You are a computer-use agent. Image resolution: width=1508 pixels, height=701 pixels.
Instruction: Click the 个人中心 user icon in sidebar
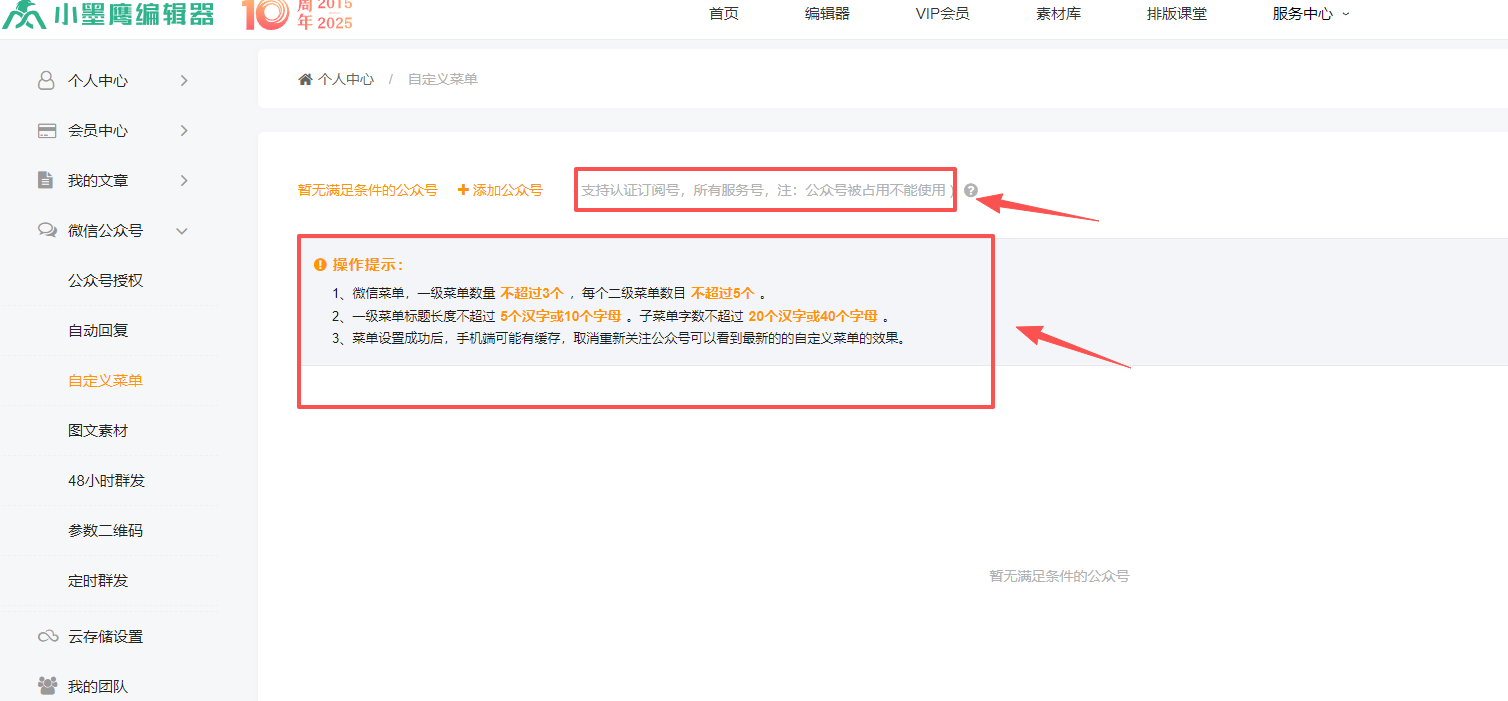[x=46, y=80]
